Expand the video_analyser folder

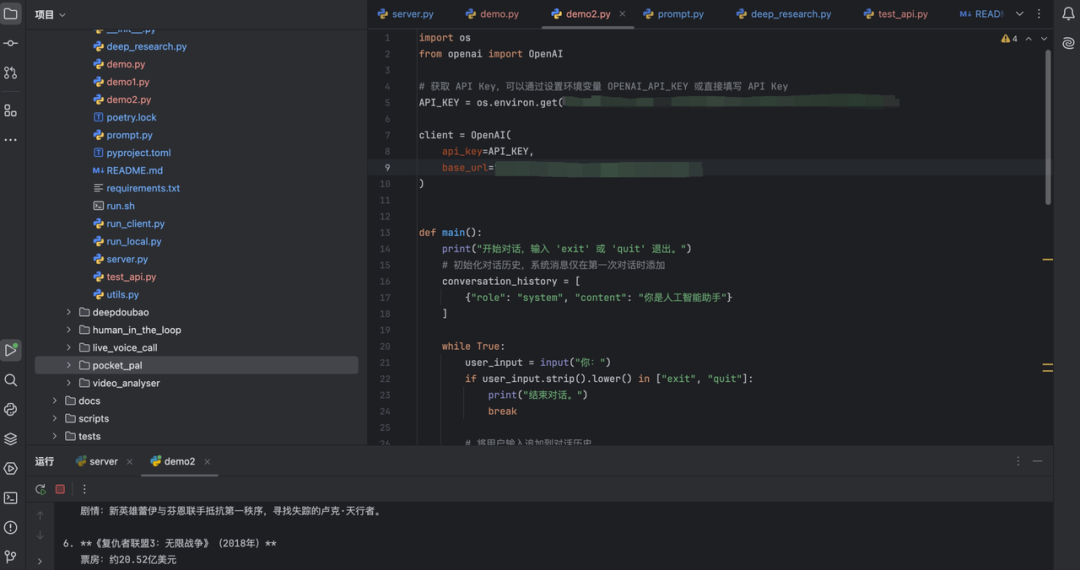tap(69, 383)
